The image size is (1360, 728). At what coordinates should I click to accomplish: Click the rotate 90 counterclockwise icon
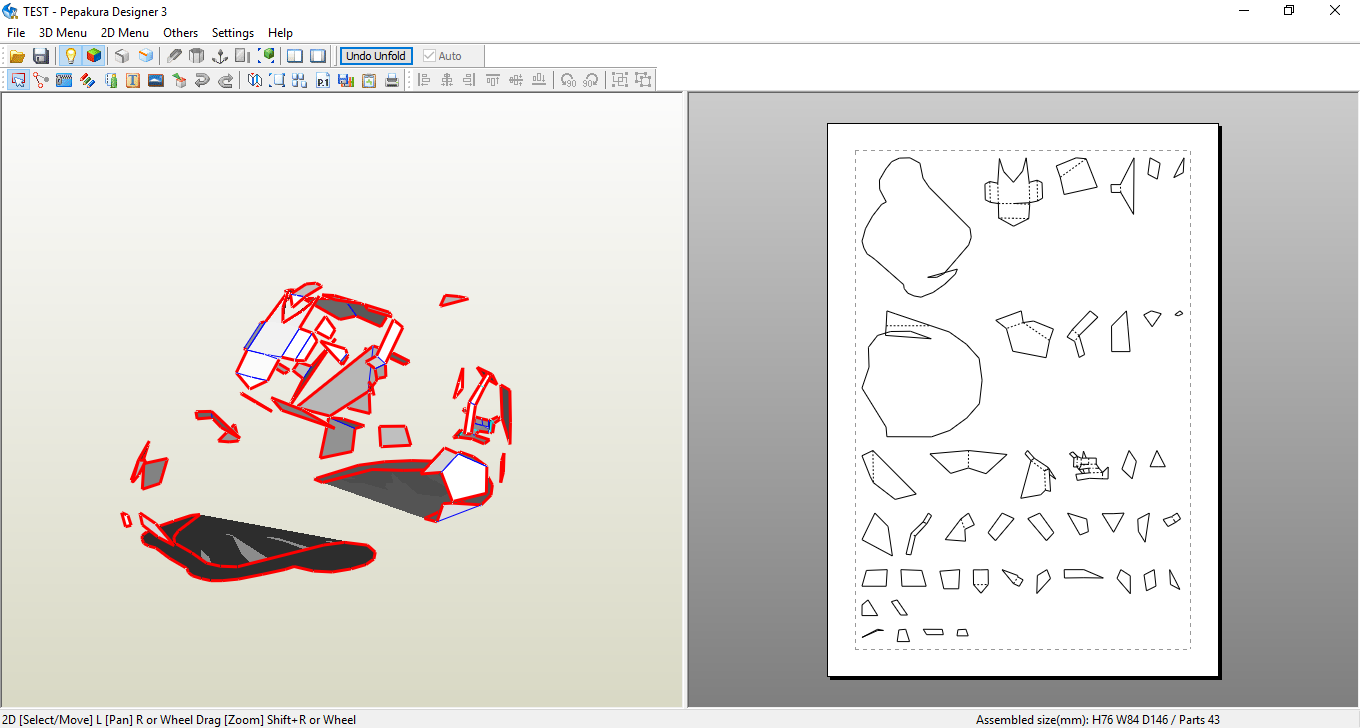click(x=568, y=80)
